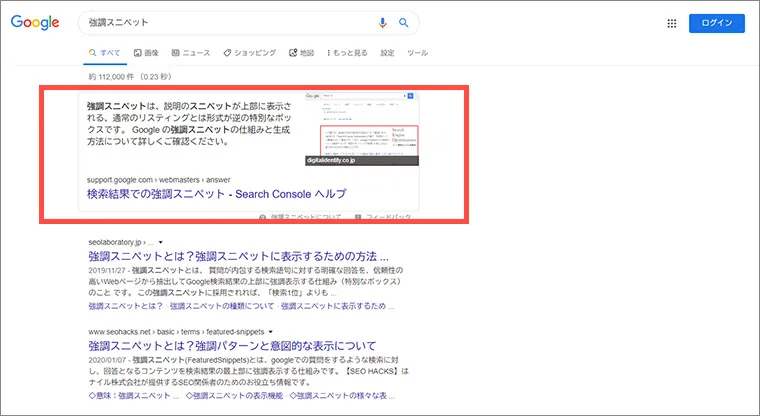
Task: Open 設定 search settings
Action: pos(387,53)
